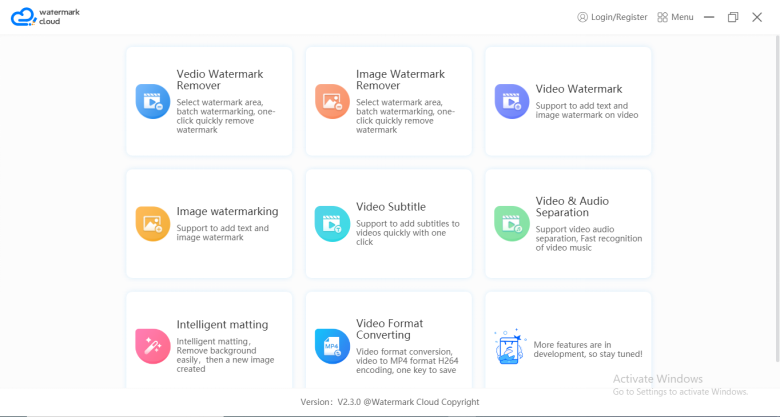This screenshot has width=780, height=417.
Task: Click 'Support to add subtitles to videos' description
Action: 407,233
